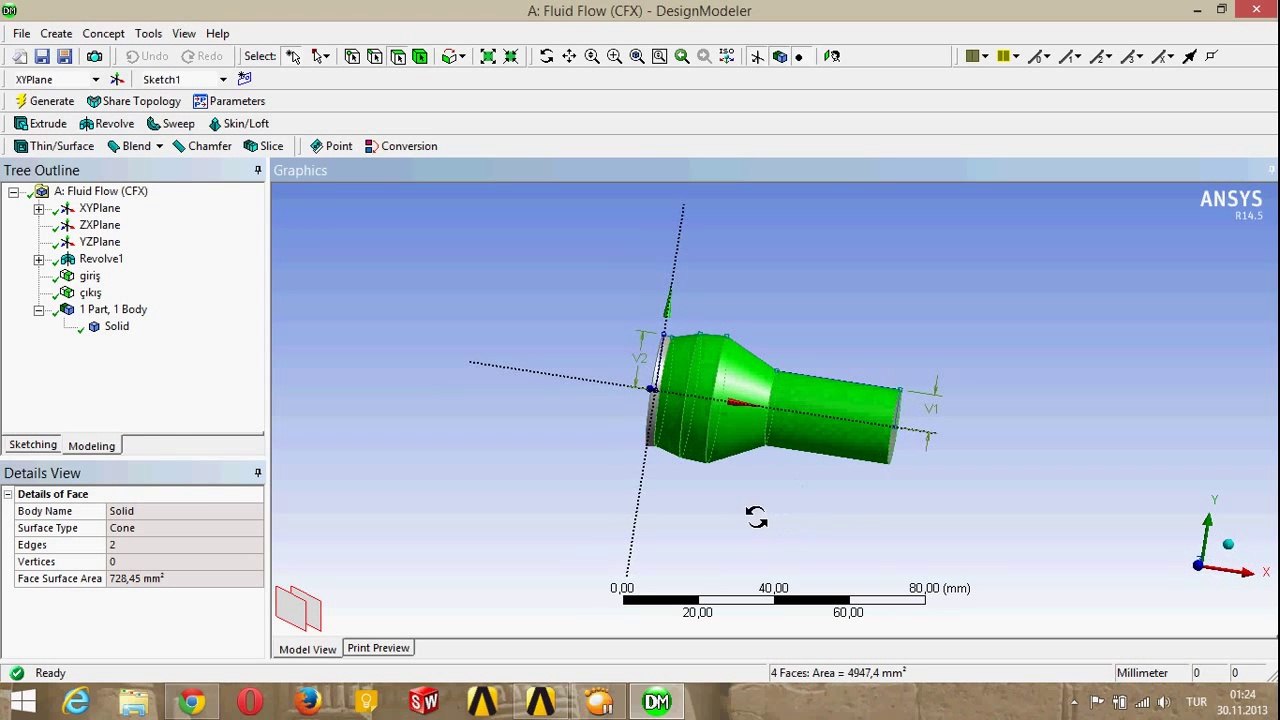This screenshot has height=720, width=1280.
Task: Click the Thin/Surface tool
Action: (x=54, y=146)
